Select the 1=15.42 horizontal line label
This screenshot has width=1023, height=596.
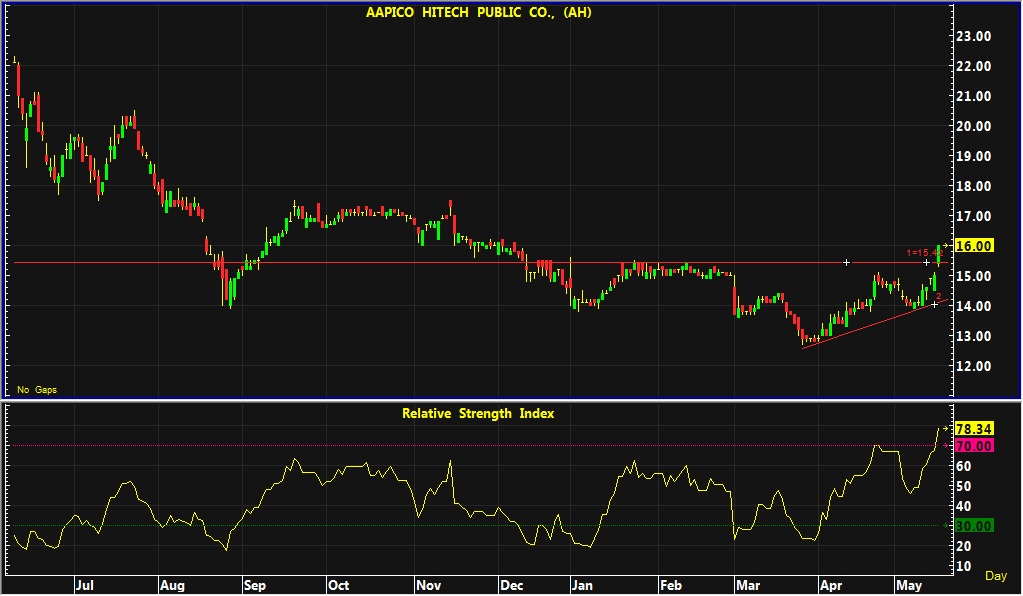click(x=924, y=252)
